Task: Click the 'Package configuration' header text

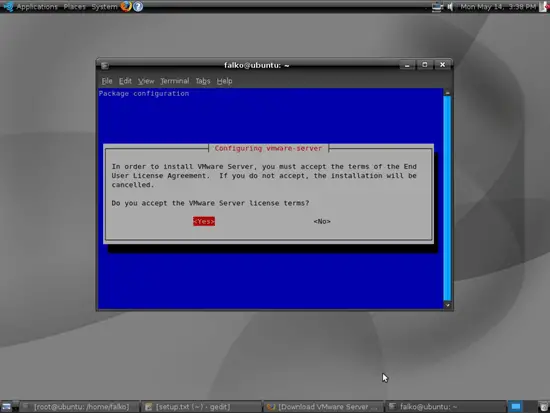Action: click(144, 94)
